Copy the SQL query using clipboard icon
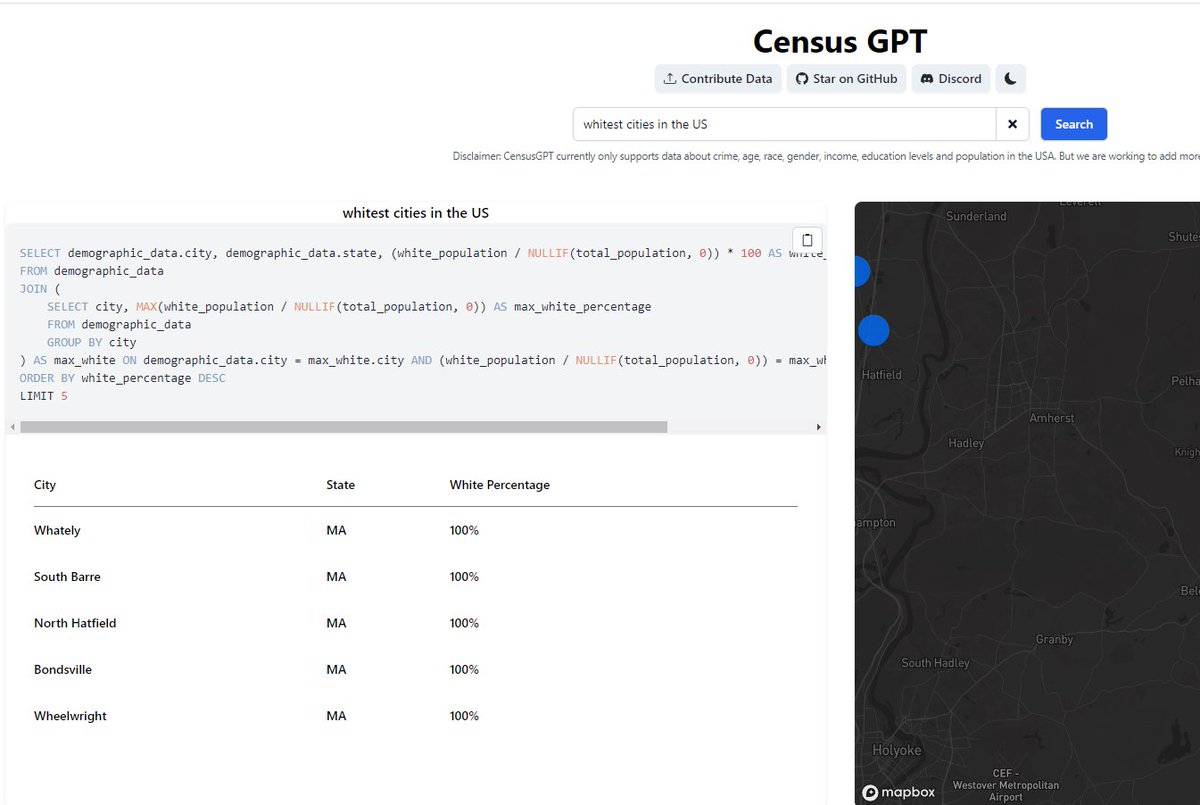 (807, 240)
